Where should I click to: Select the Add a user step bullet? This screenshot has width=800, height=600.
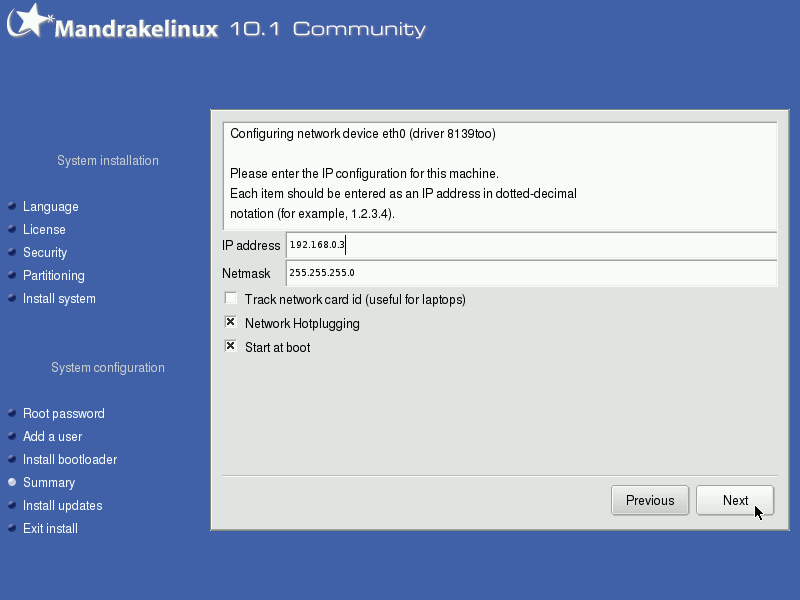[x=12, y=436]
